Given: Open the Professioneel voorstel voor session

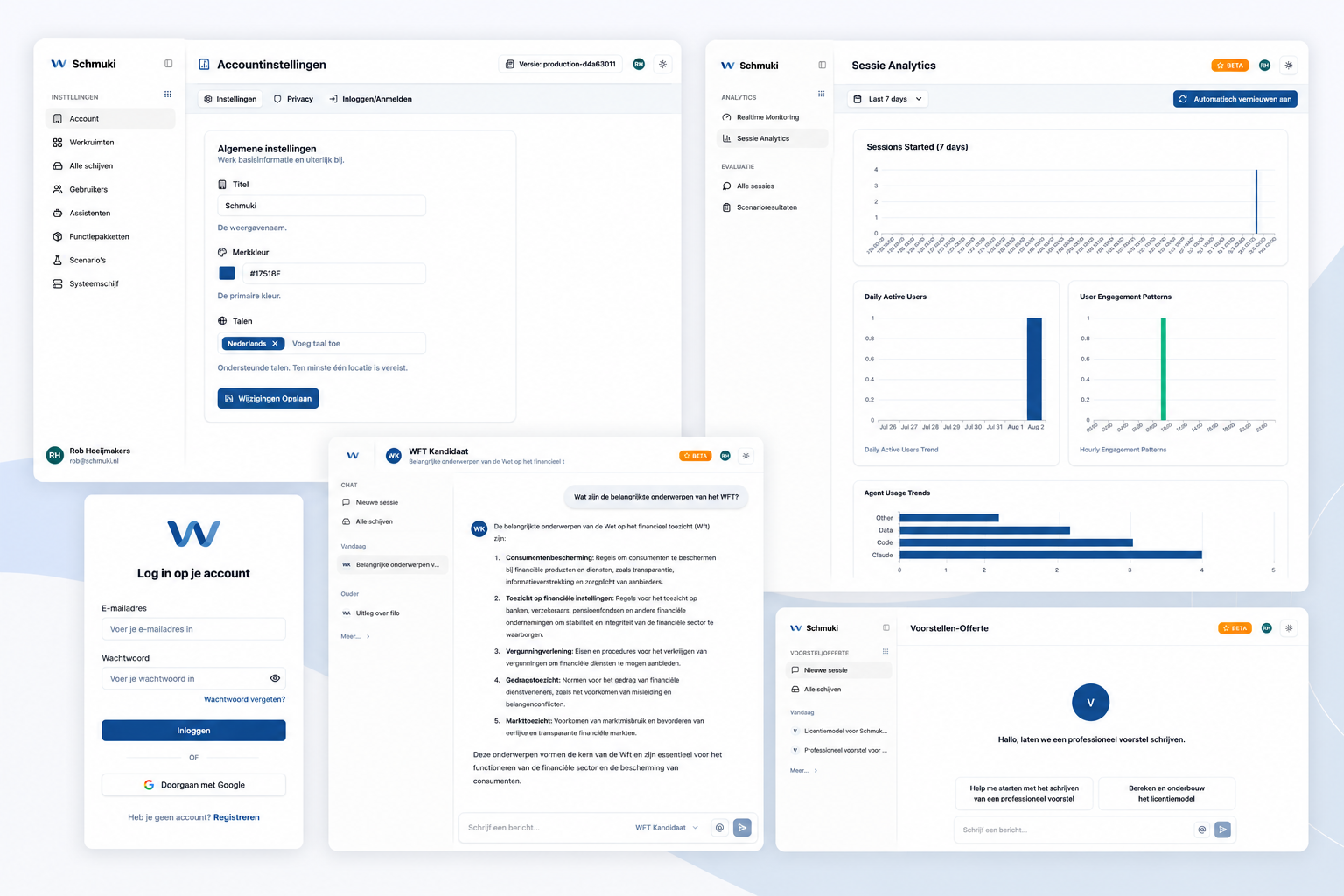Looking at the screenshot, I should pyautogui.click(x=839, y=750).
